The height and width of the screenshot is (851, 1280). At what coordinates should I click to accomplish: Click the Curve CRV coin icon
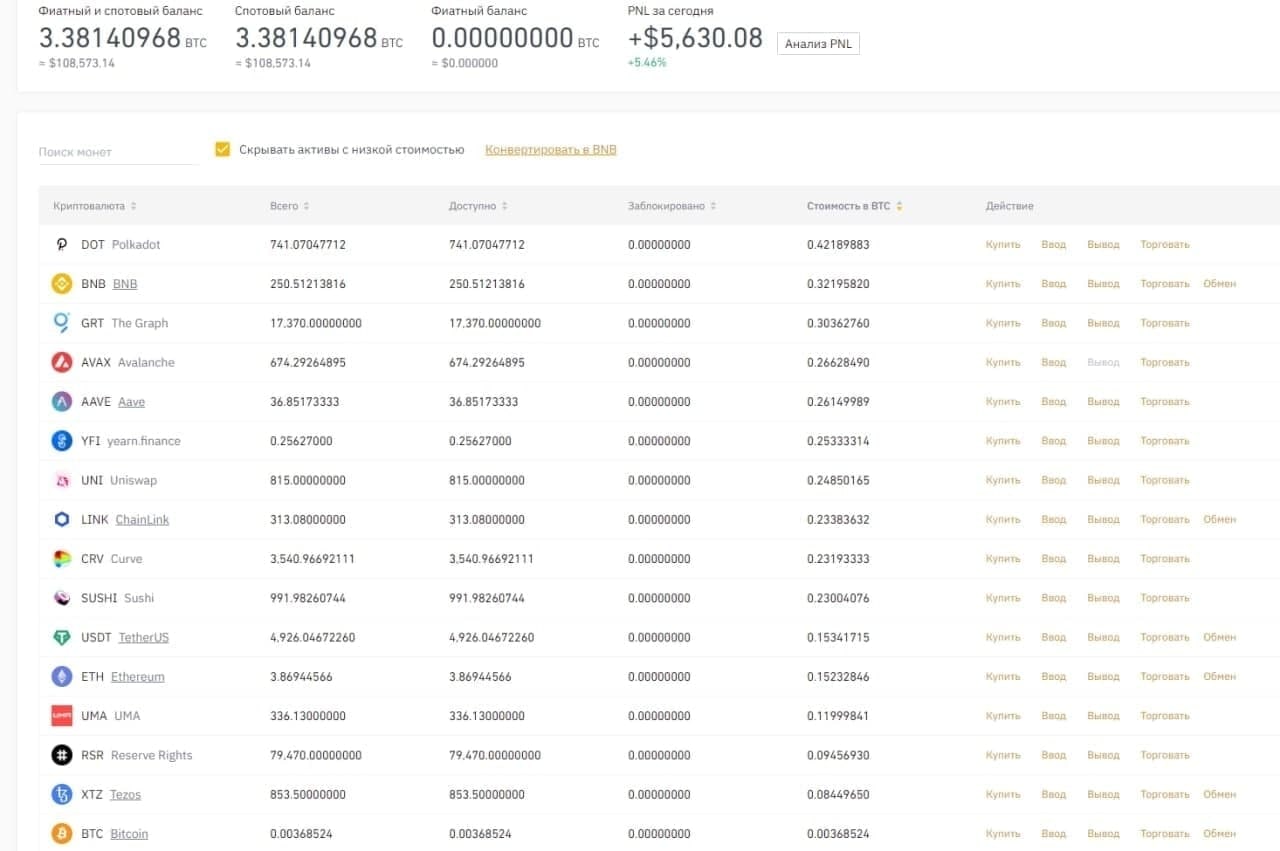coord(62,558)
